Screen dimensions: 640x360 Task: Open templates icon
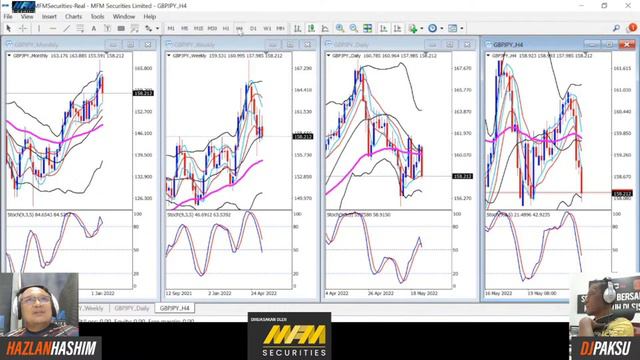pos(452,28)
